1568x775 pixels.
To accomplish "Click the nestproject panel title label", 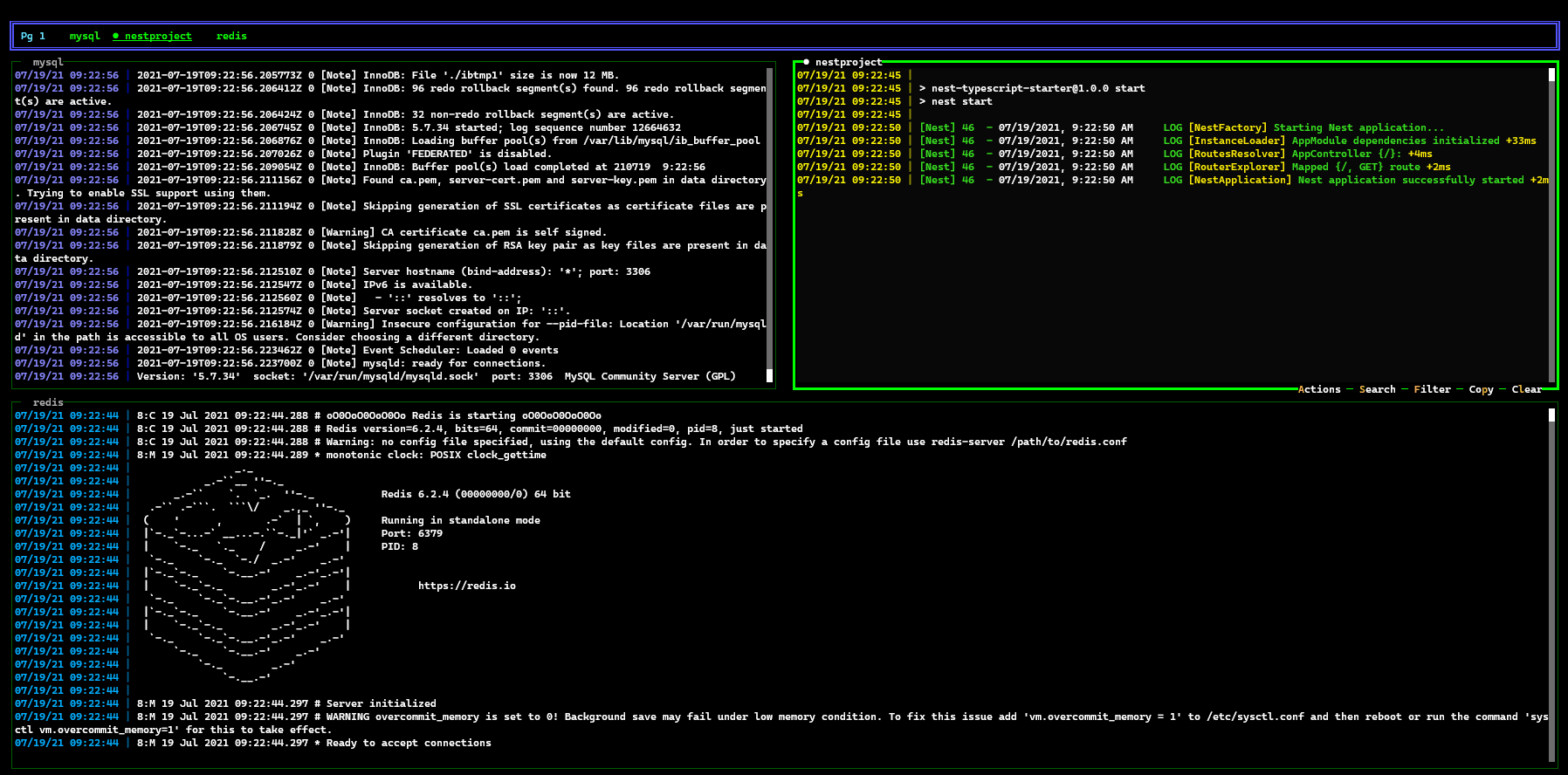I will pyautogui.click(x=849, y=62).
